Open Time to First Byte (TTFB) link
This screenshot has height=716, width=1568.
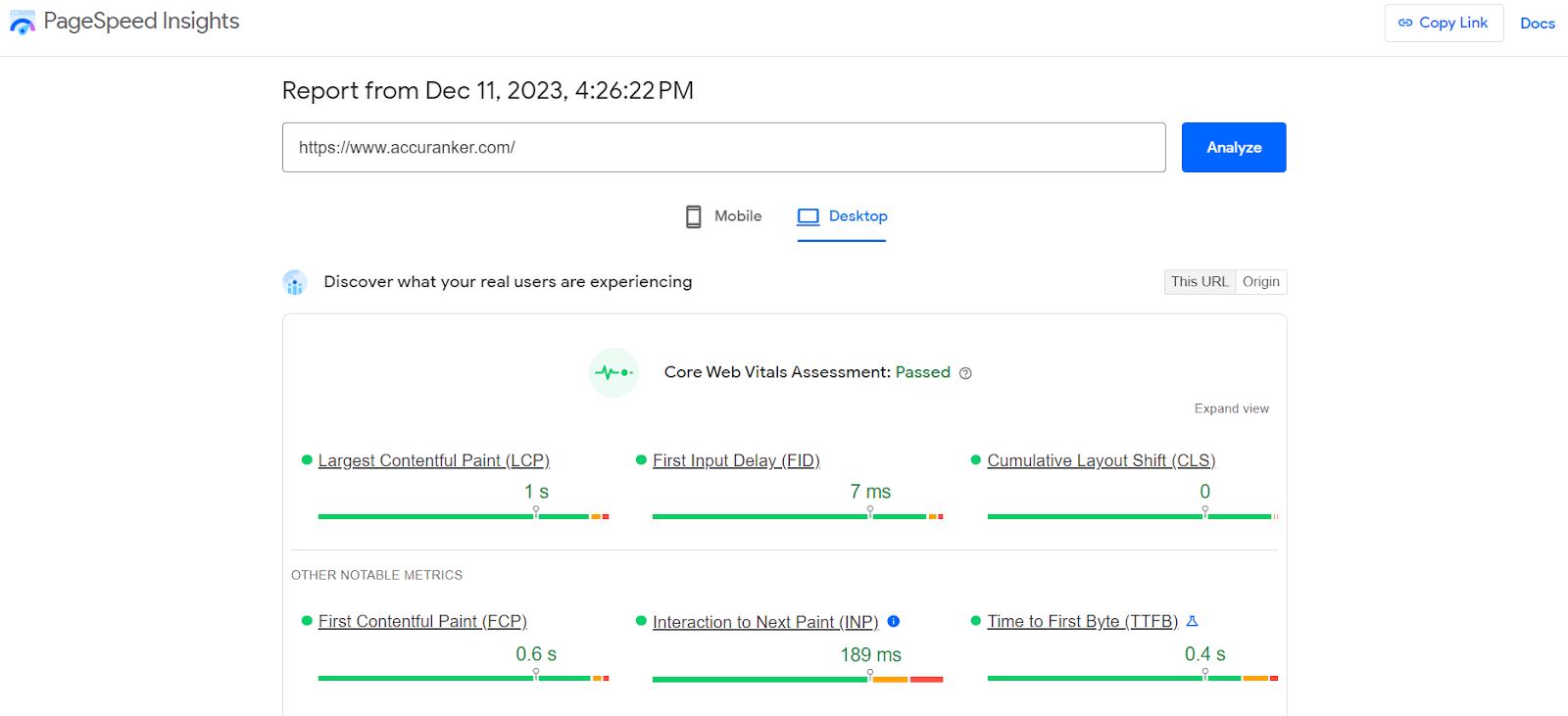(x=1083, y=621)
